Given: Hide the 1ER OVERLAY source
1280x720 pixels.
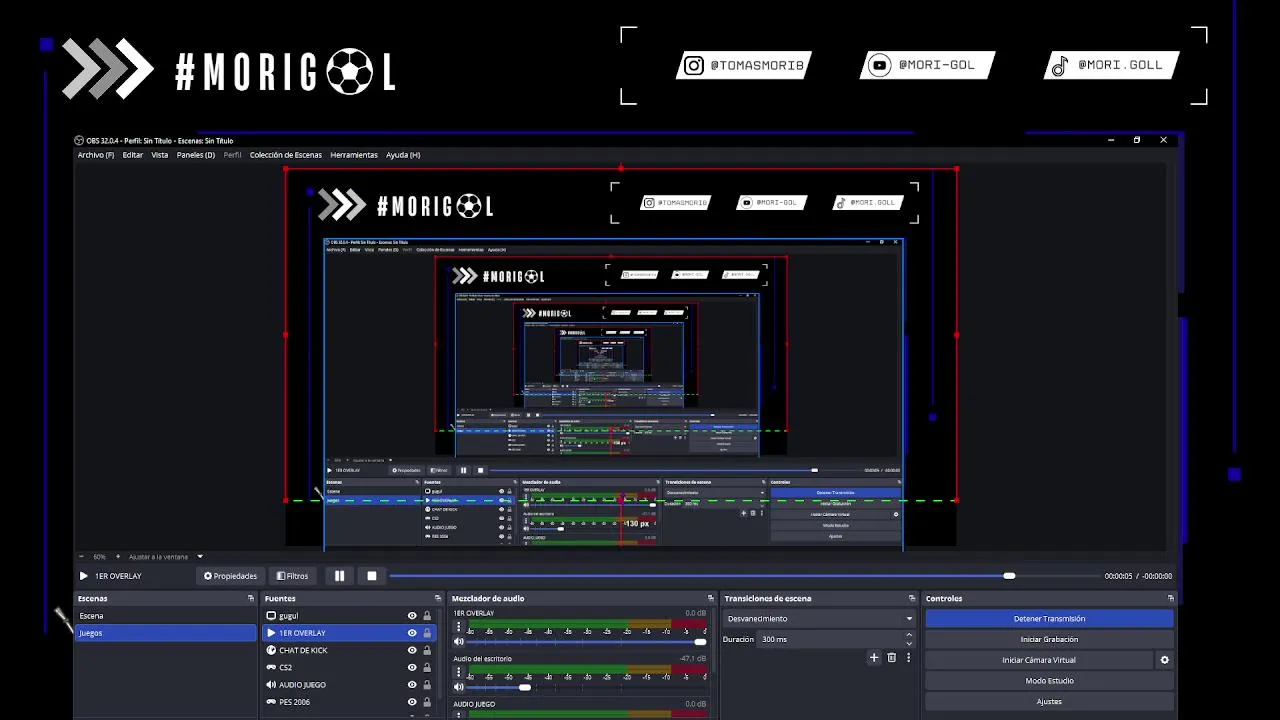Looking at the screenshot, I should click(x=412, y=633).
